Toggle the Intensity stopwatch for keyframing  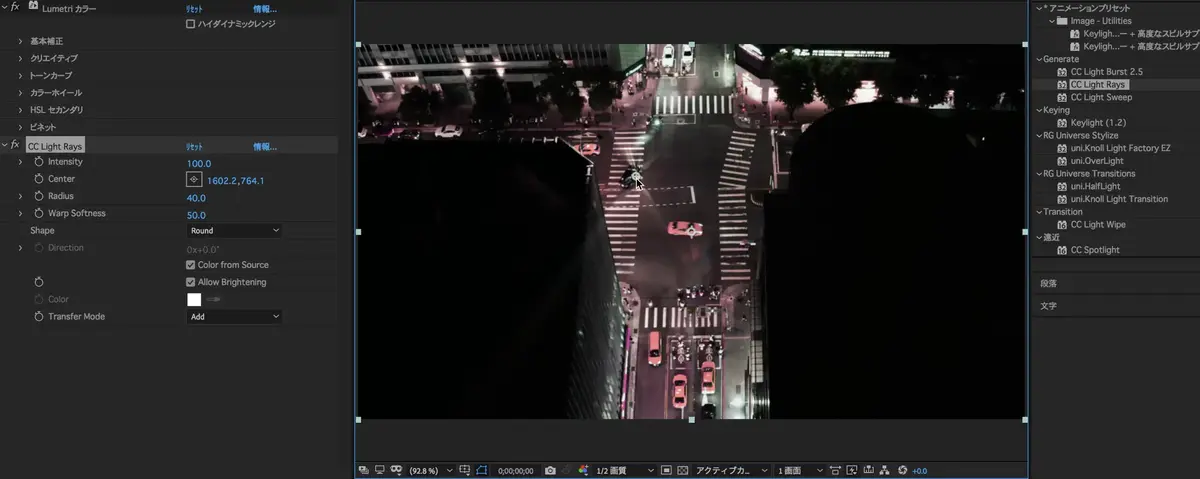pos(39,162)
